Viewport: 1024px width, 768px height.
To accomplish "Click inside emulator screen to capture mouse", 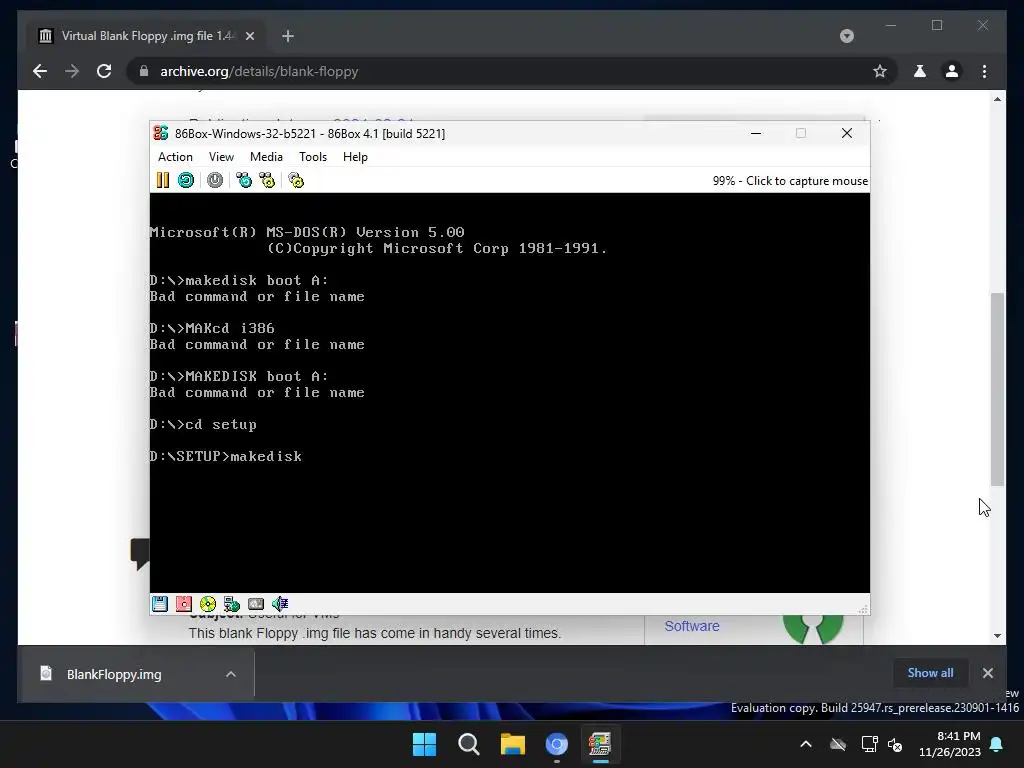I will click(509, 392).
